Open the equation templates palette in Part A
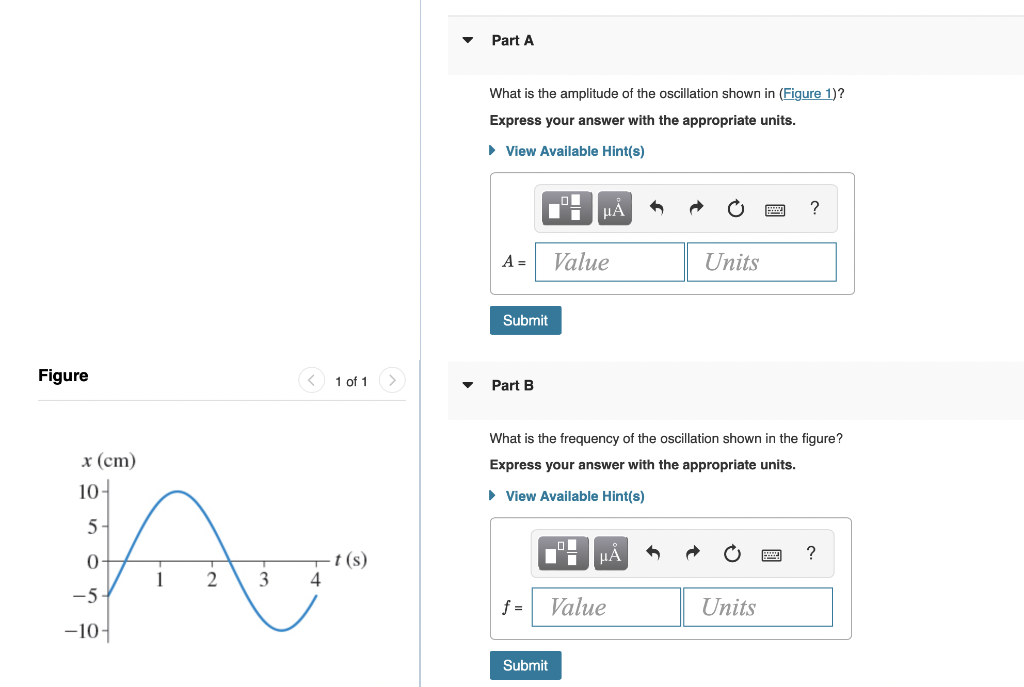 (566, 208)
